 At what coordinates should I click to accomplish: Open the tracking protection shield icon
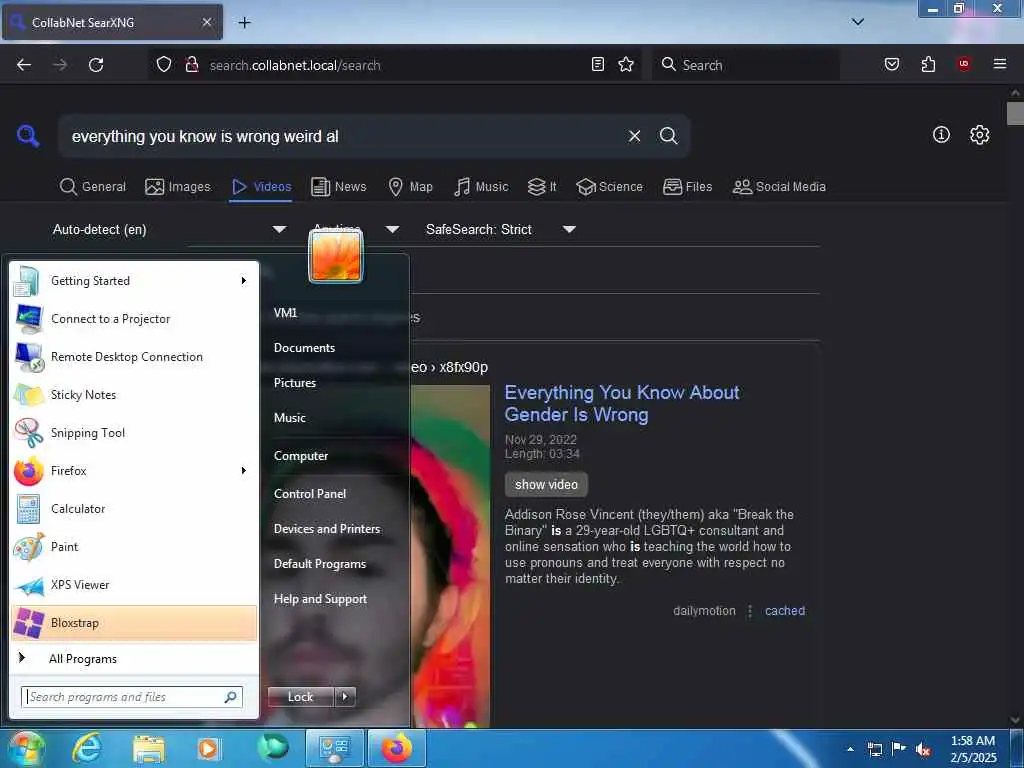(x=164, y=64)
